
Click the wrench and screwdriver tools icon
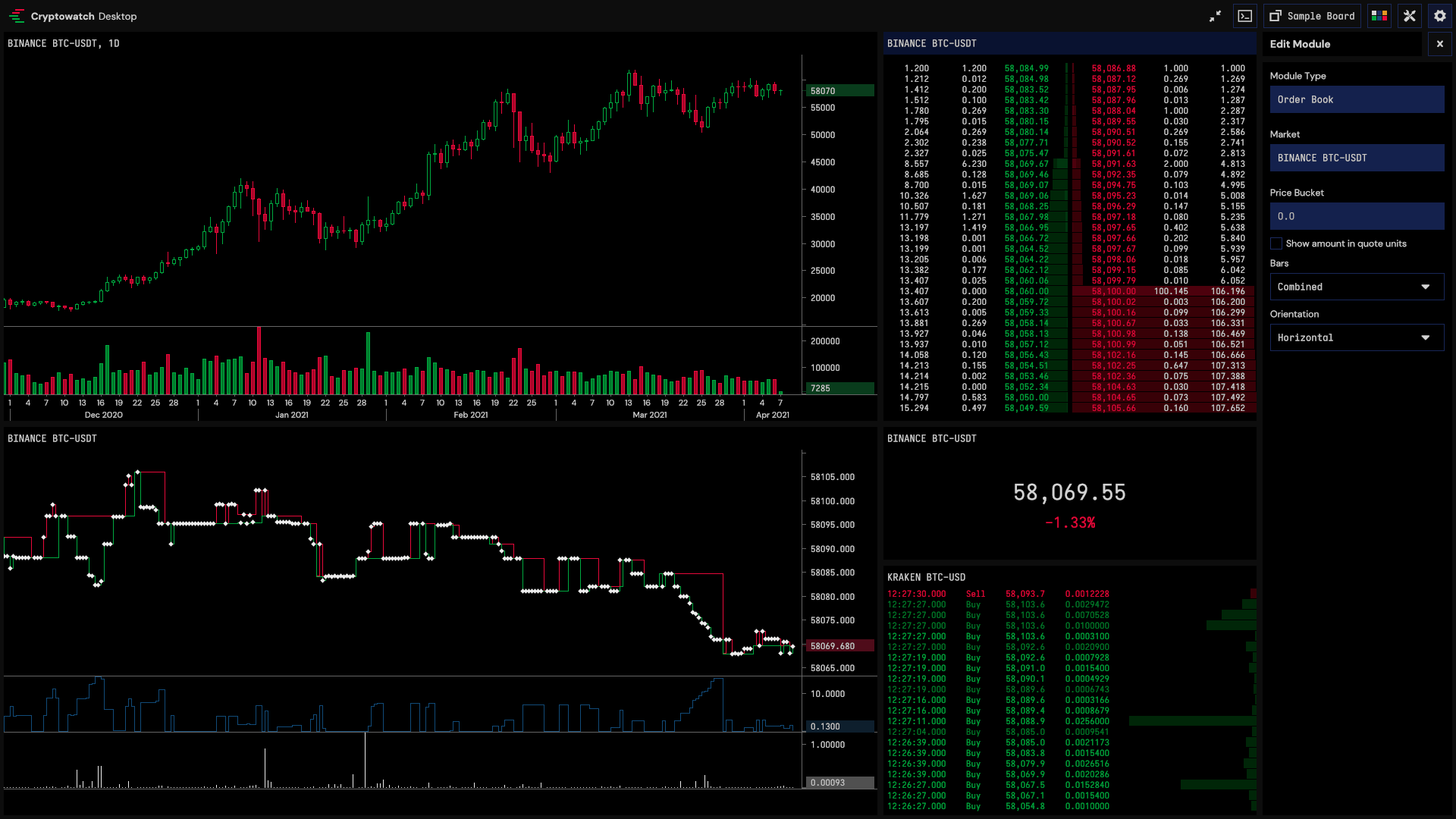point(1410,16)
